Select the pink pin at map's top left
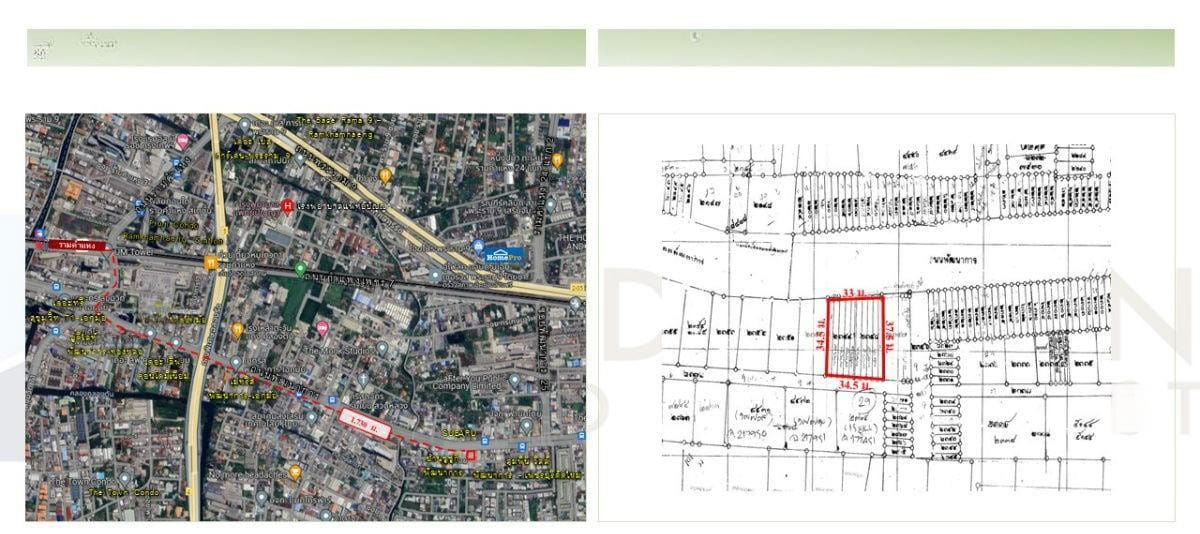 [182, 141]
